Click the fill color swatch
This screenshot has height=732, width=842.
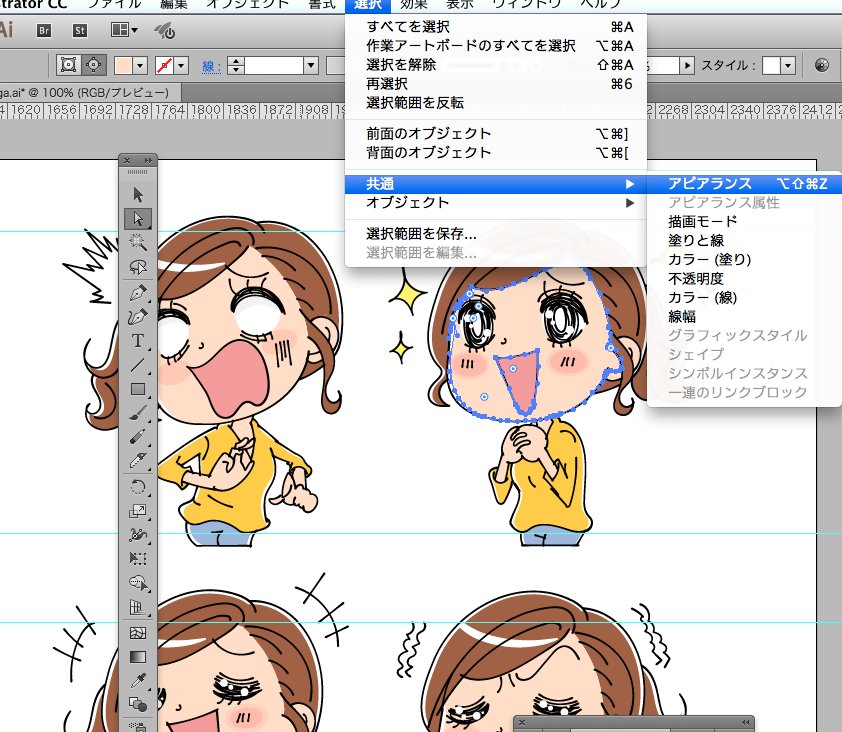point(124,66)
